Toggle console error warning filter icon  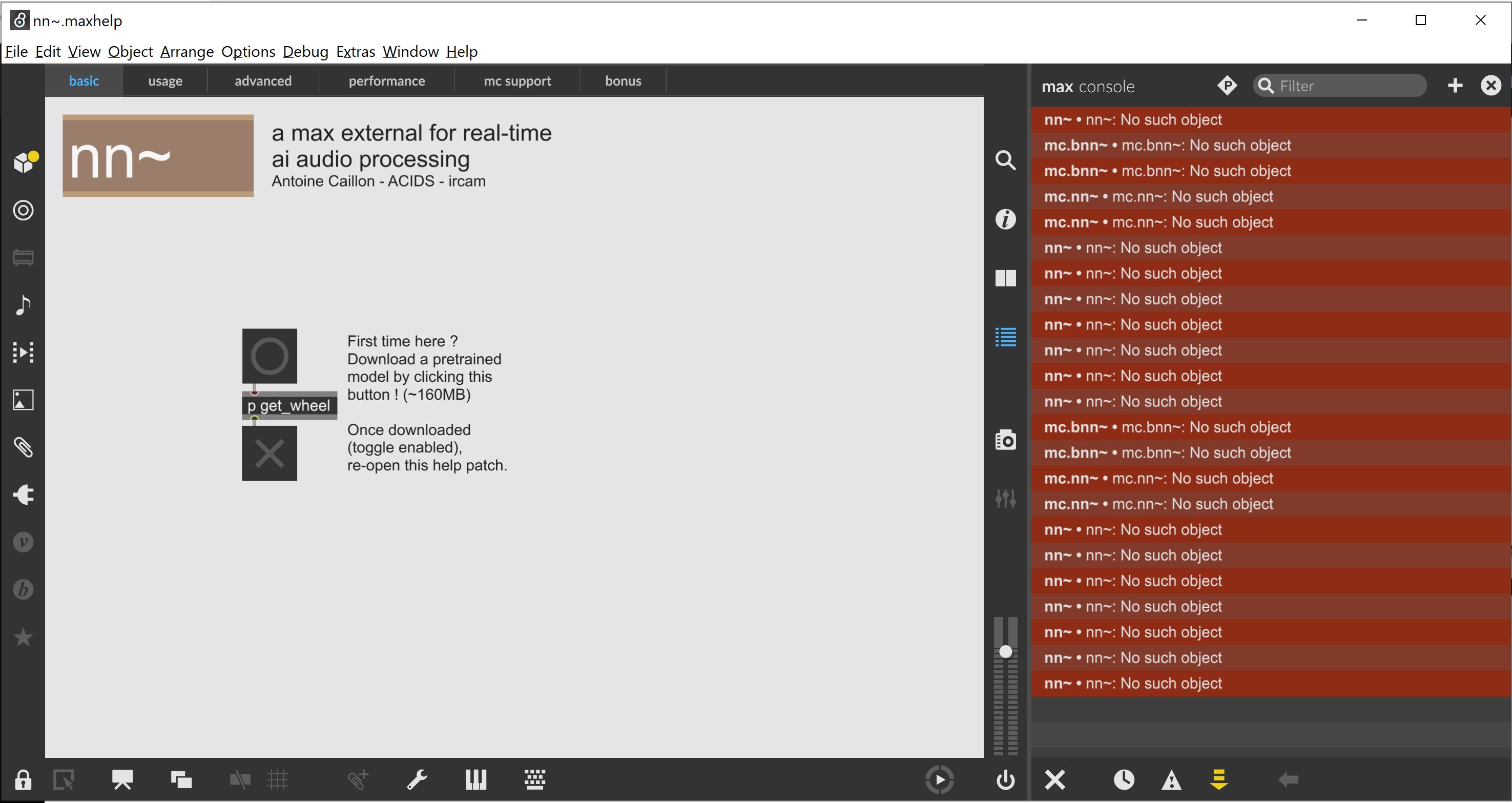[x=1172, y=780]
